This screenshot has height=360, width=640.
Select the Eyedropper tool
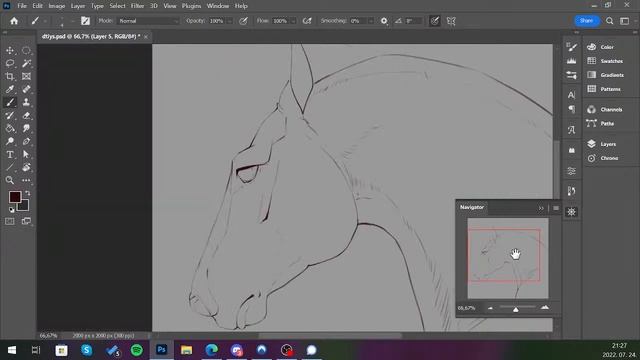point(10,89)
